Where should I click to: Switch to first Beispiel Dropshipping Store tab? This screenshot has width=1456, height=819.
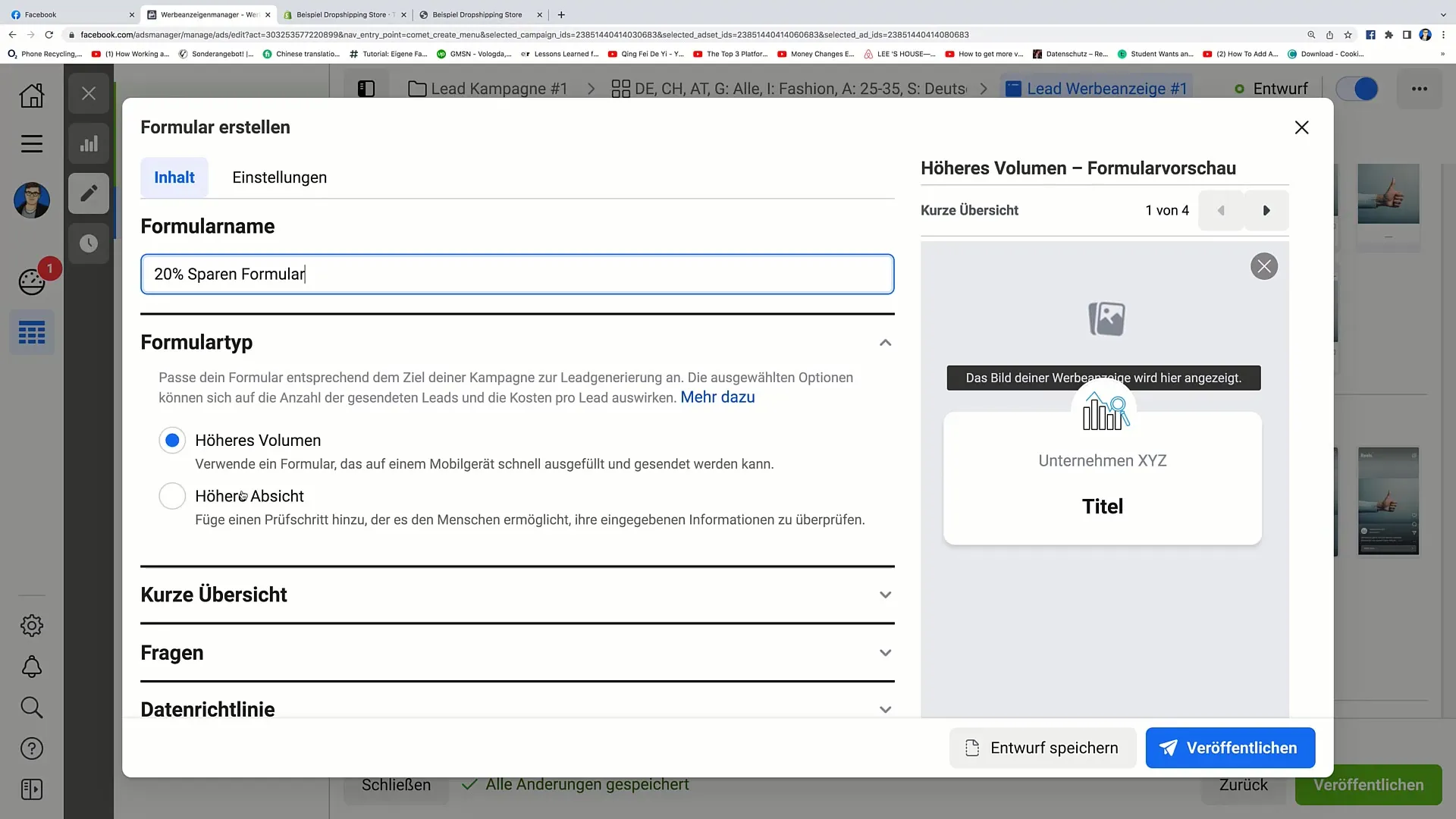click(345, 14)
